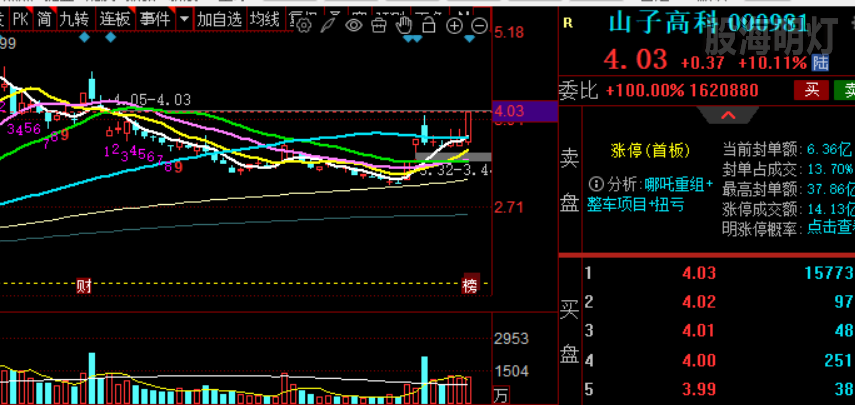
Task: Switch to the 九转 indicator tab
Action: 73,19
